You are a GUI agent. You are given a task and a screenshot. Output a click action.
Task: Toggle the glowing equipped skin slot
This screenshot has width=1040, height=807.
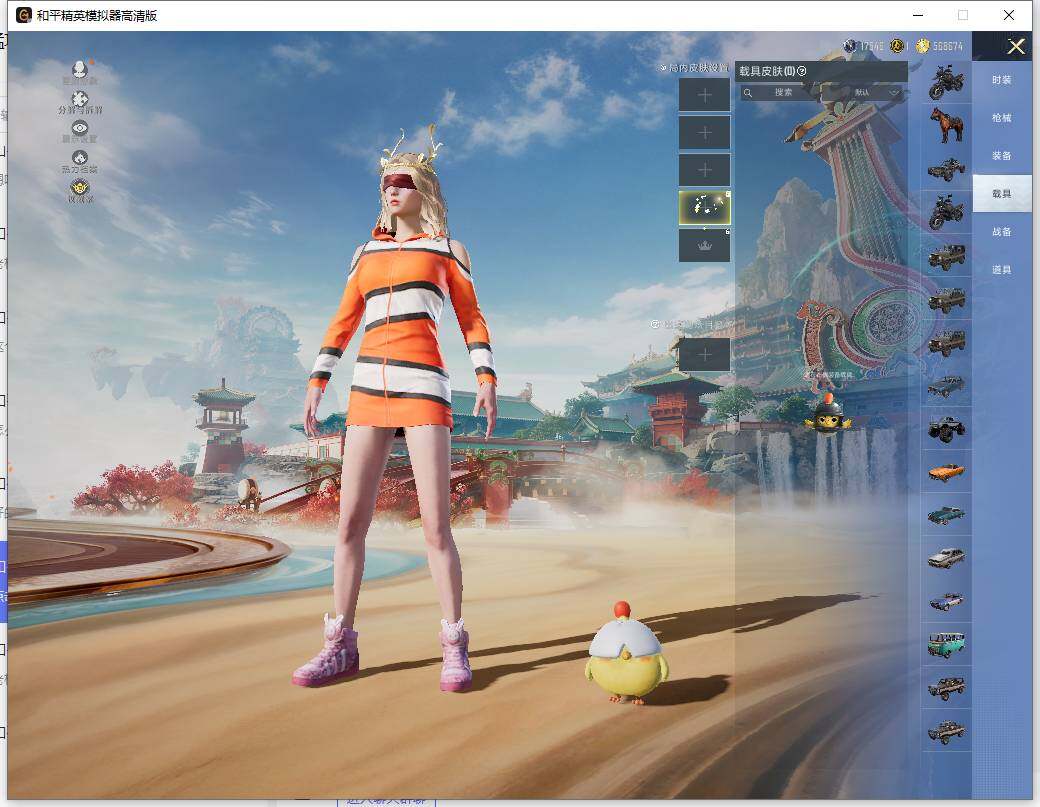pos(704,208)
